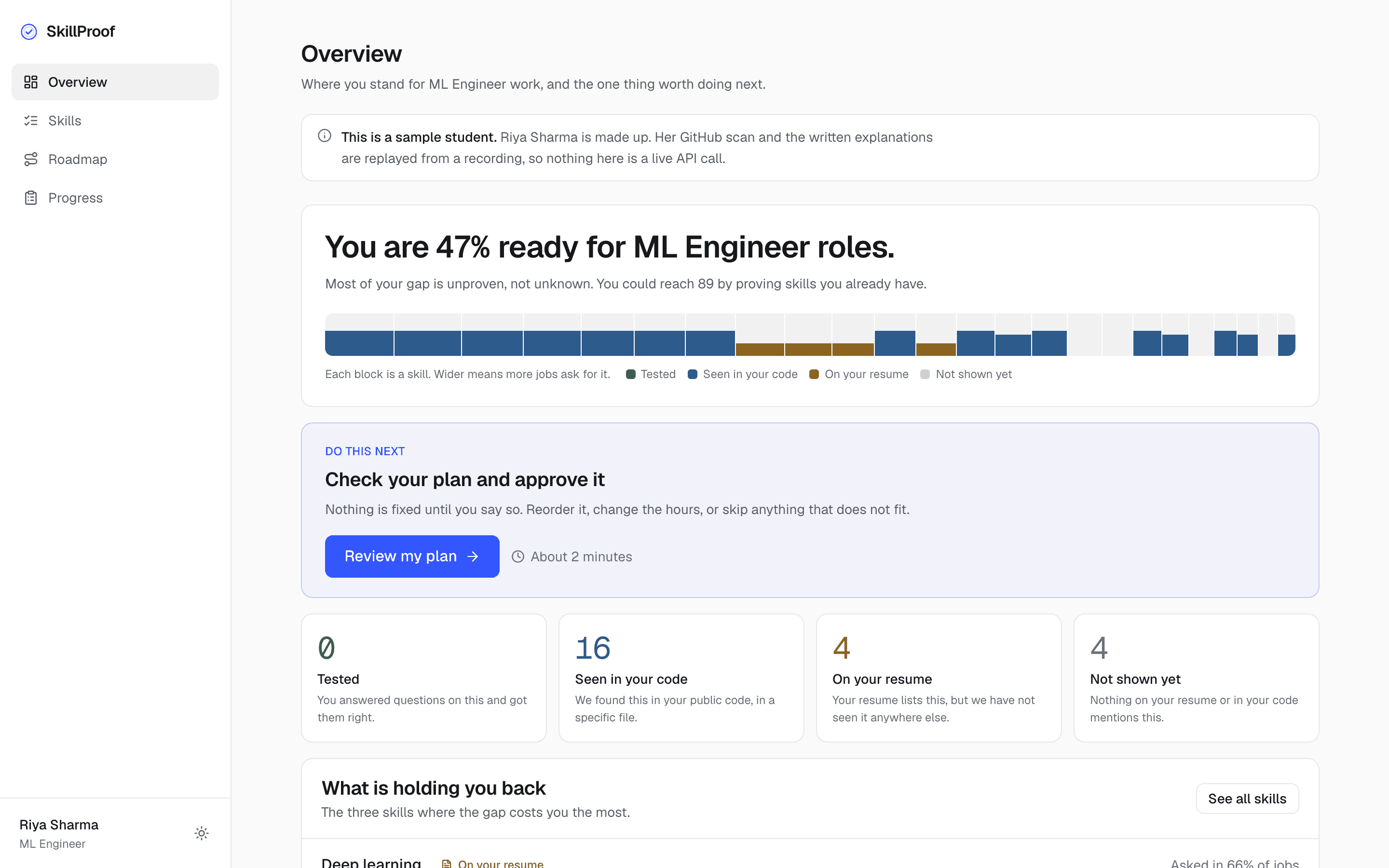1389x868 pixels.
Task: Open the On your resume card showing 4
Action: pos(939,678)
